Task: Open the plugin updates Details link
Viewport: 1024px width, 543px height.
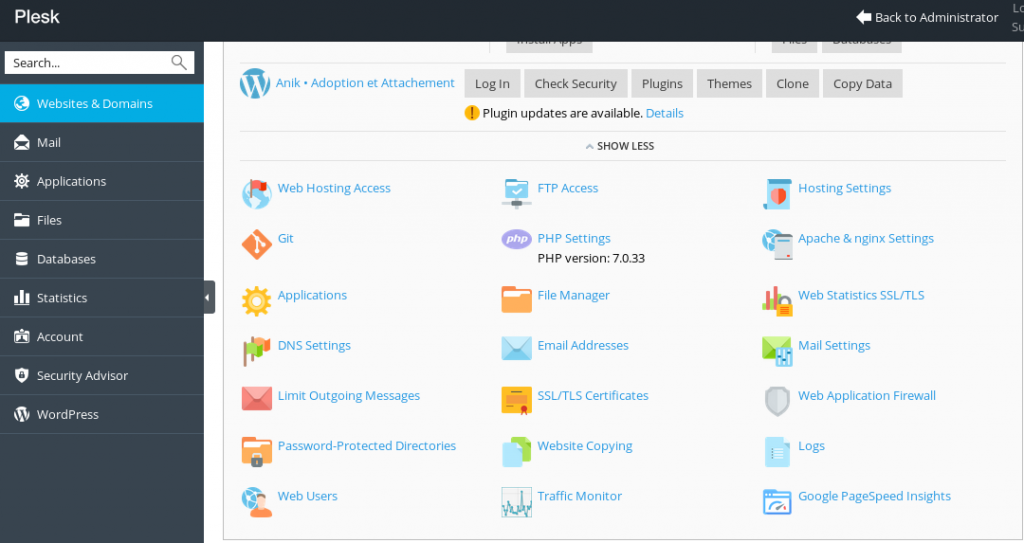Action: point(664,113)
